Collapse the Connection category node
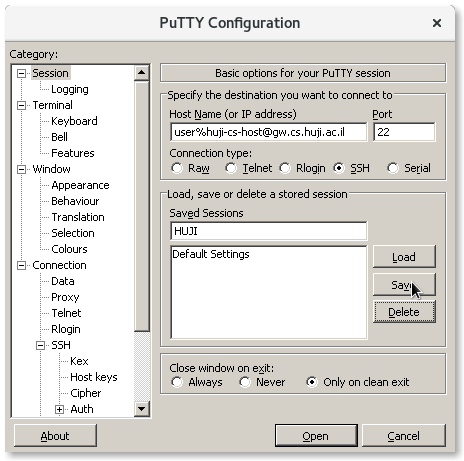Image resolution: width=464 pixels, height=461 pixels. tap(21, 265)
